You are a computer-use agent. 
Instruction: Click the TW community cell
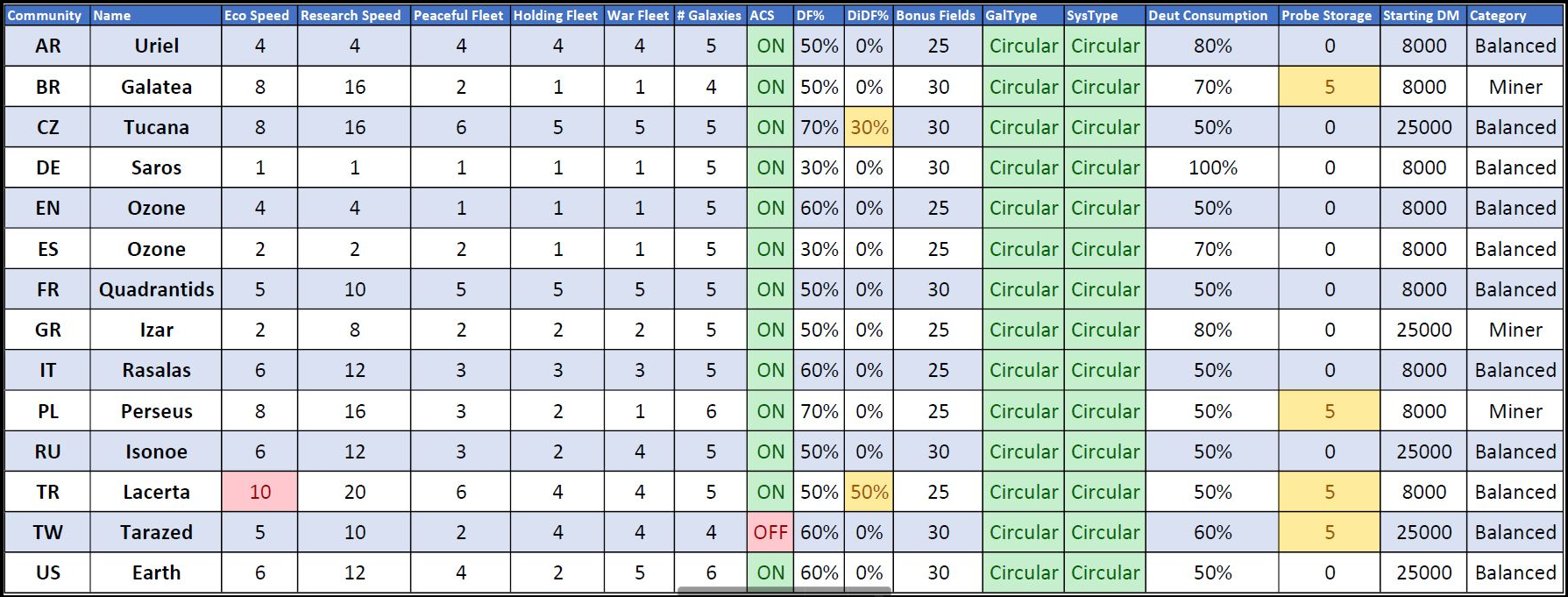(48, 532)
